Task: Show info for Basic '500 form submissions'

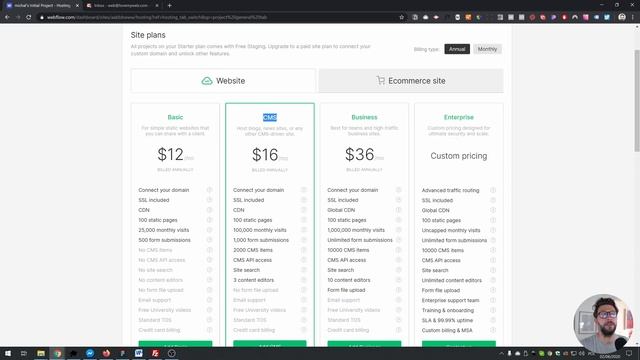Action: (x=209, y=240)
